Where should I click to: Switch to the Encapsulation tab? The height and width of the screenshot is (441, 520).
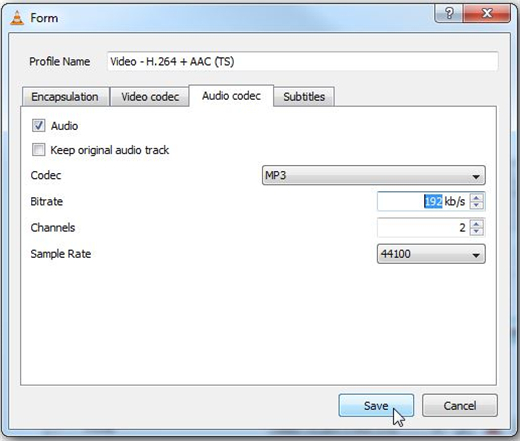pyautogui.click(x=65, y=97)
